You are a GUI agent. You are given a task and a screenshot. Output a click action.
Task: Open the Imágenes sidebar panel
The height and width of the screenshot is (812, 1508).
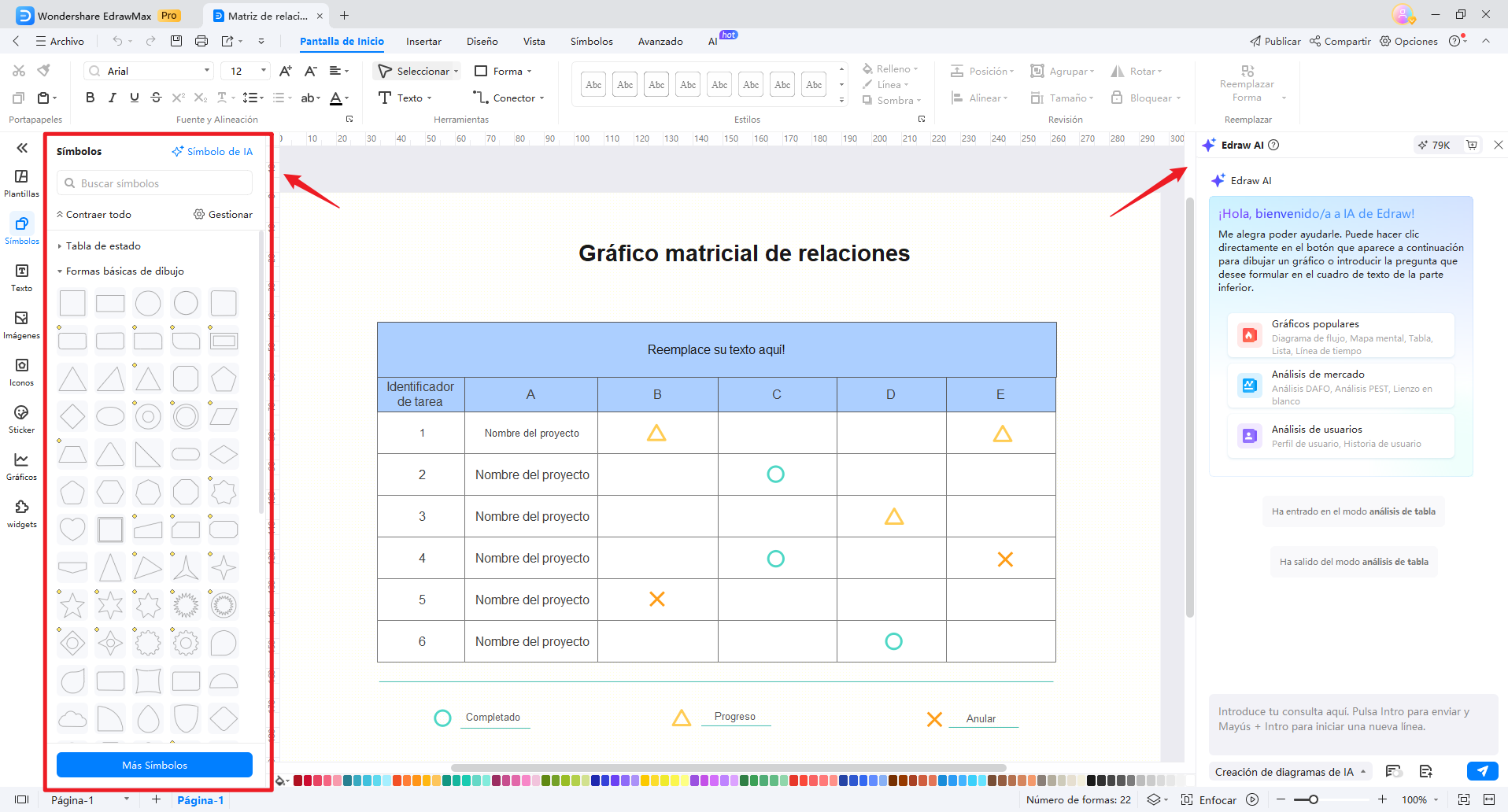tap(21, 325)
